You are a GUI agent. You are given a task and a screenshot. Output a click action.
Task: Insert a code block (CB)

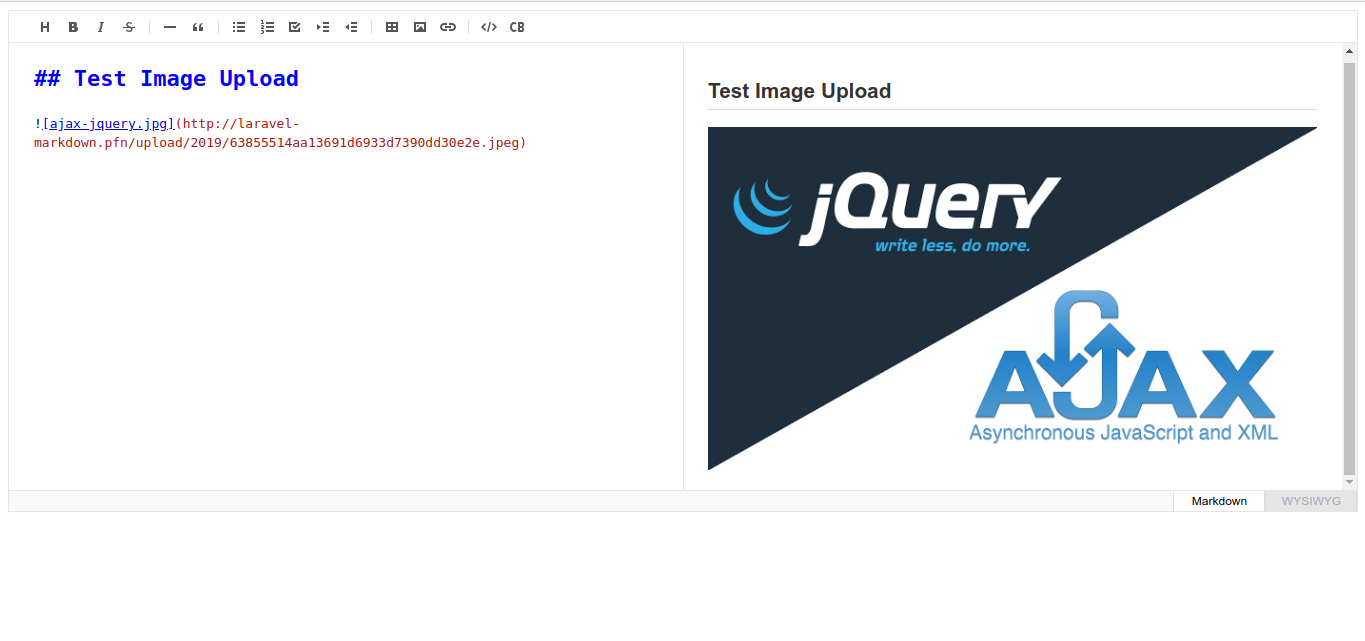517,27
